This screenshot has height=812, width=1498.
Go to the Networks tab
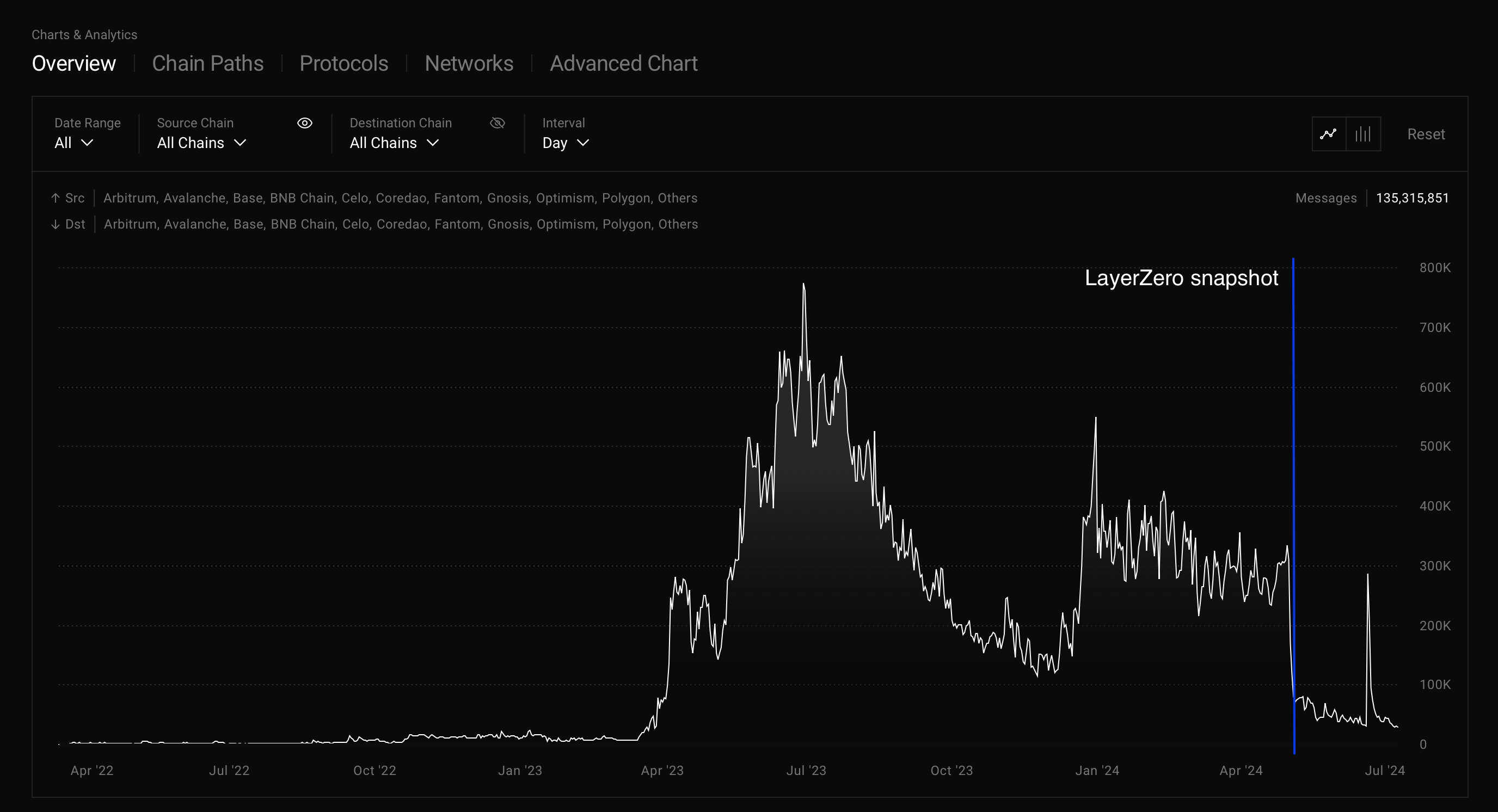point(469,63)
